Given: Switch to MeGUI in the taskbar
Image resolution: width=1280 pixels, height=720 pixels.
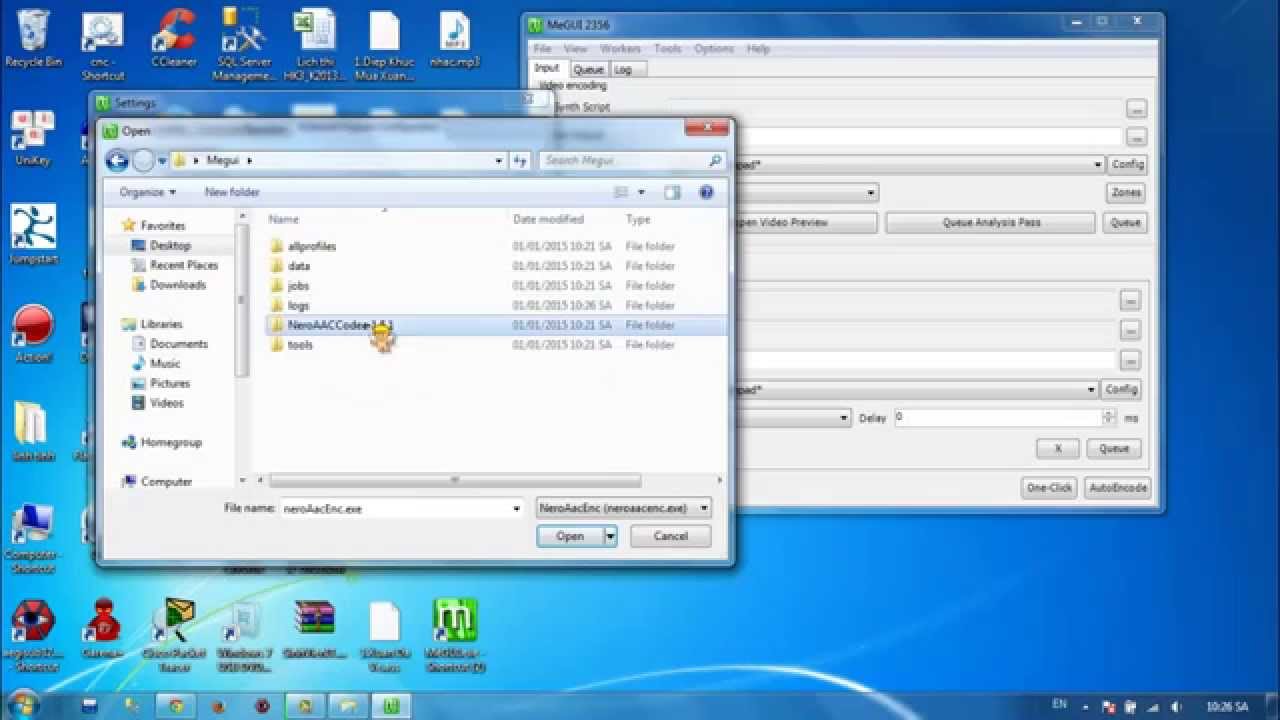Looking at the screenshot, I should (392, 705).
